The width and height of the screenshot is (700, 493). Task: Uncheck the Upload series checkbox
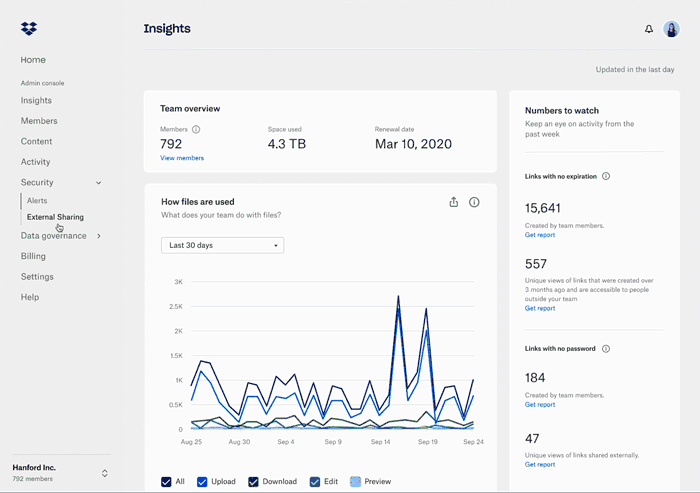click(x=202, y=482)
